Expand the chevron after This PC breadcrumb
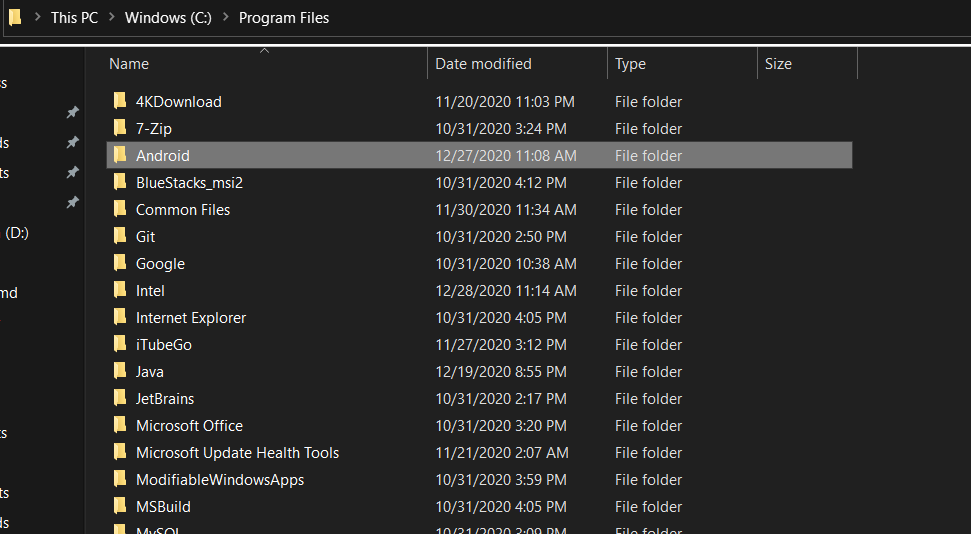The height and width of the screenshot is (534, 971). (x=111, y=18)
